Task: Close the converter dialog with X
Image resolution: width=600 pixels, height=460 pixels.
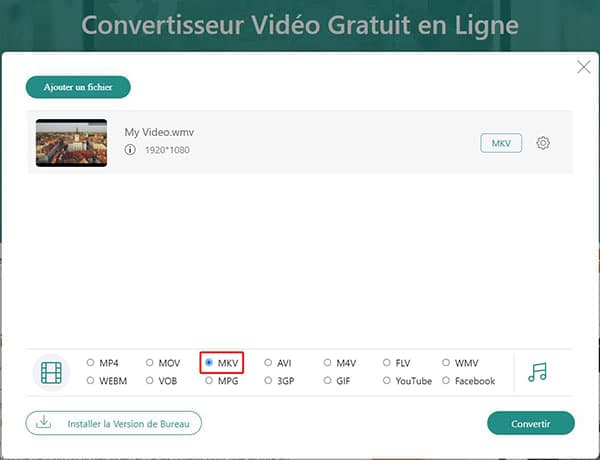Action: (x=584, y=67)
